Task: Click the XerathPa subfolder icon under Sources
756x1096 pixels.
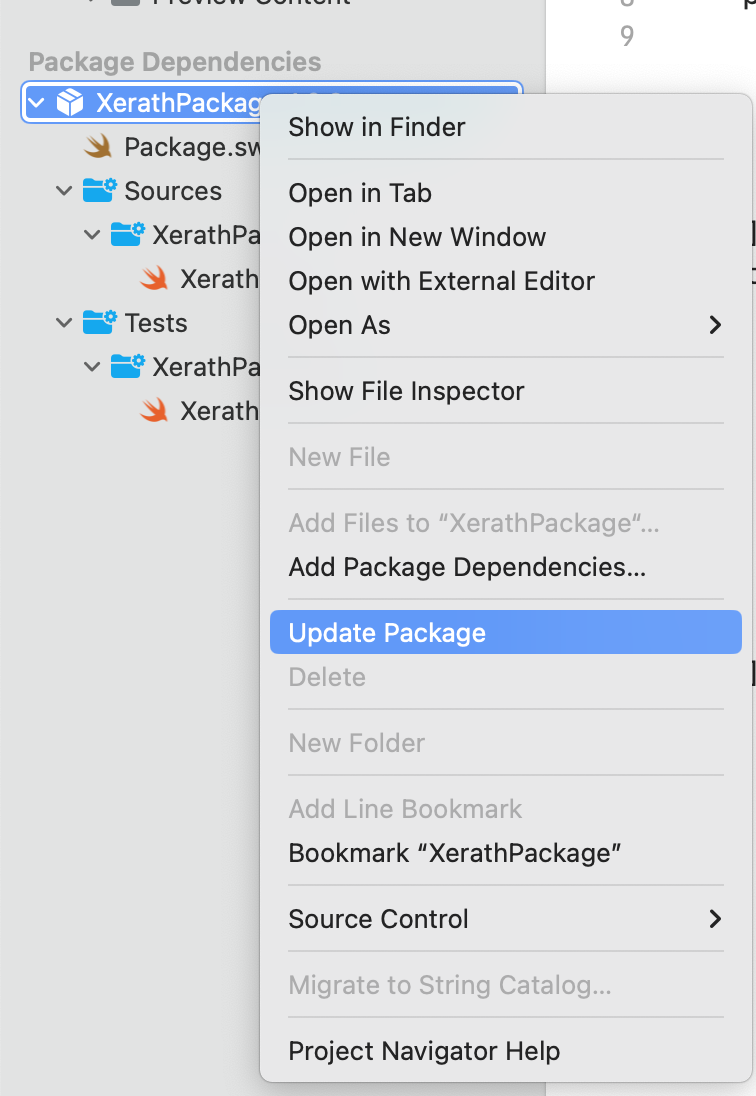Action: click(x=127, y=234)
